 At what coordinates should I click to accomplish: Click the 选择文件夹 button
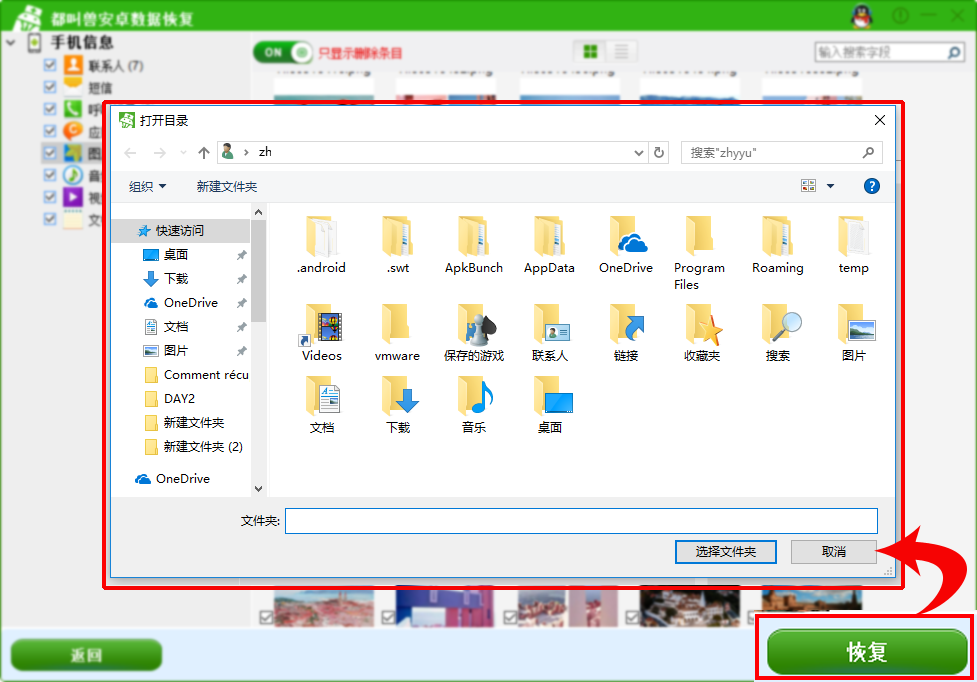[x=725, y=552]
